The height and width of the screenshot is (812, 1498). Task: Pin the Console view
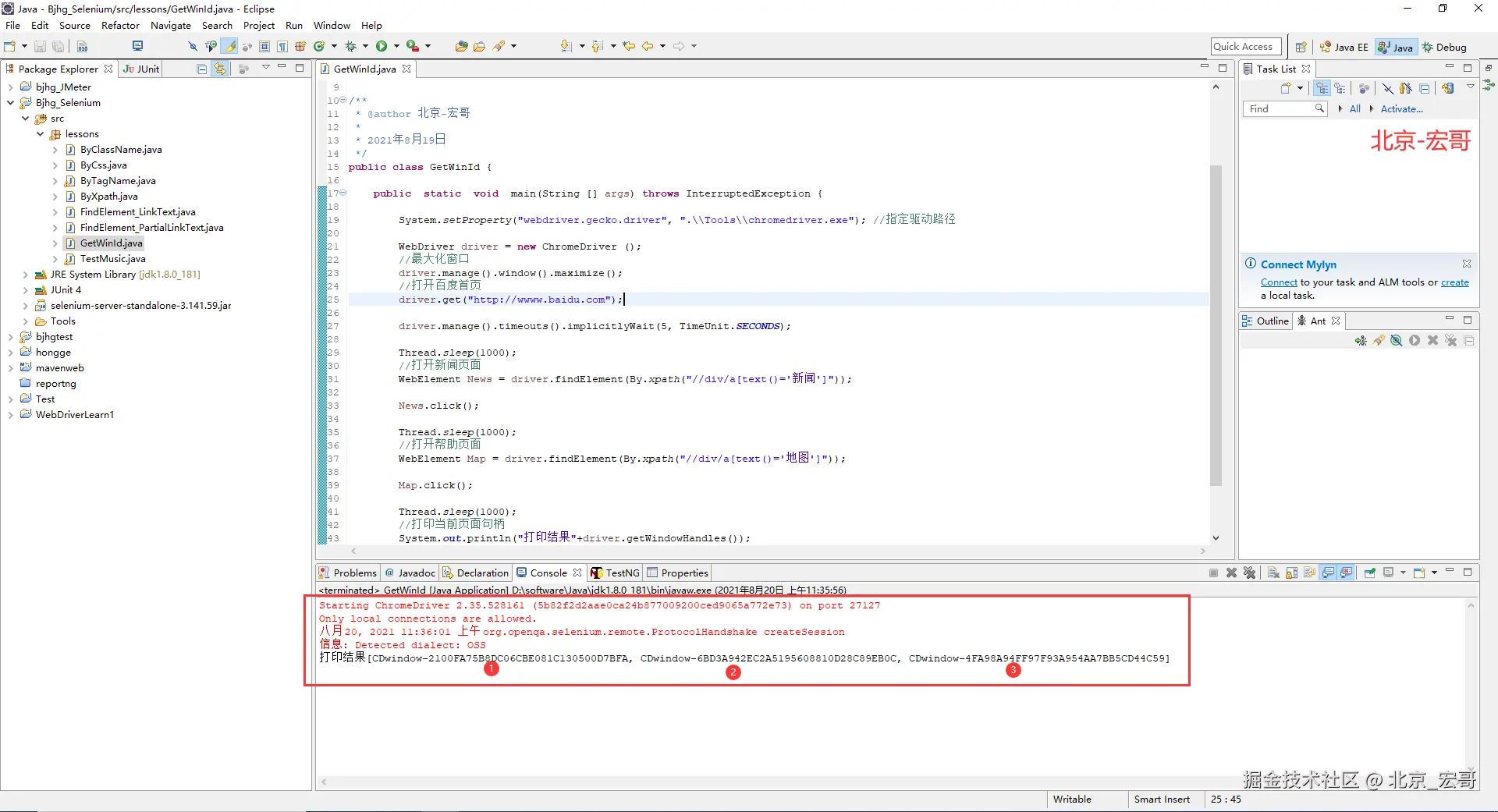point(1369,573)
